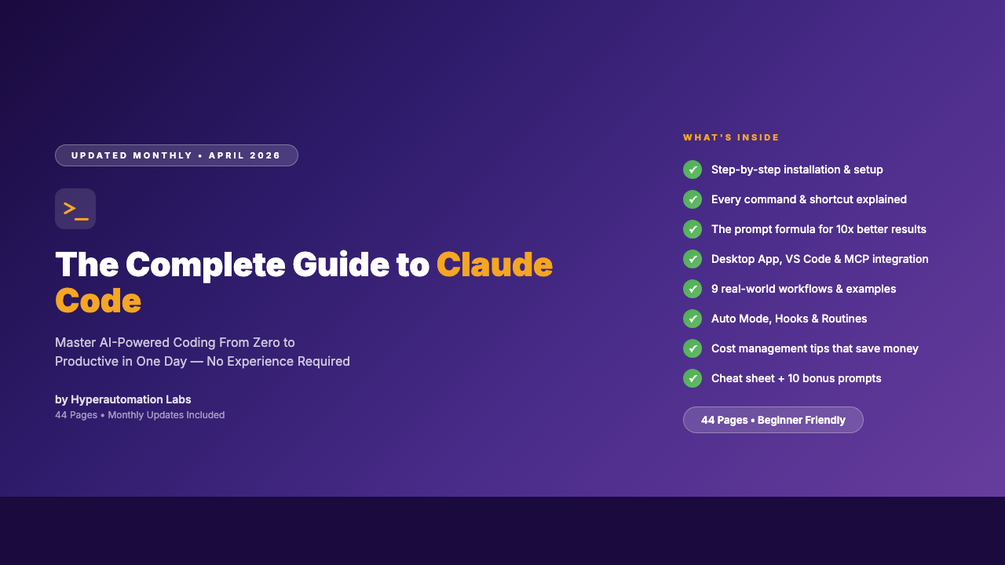
Task: Click the orange Claude word in title
Action: (494, 265)
